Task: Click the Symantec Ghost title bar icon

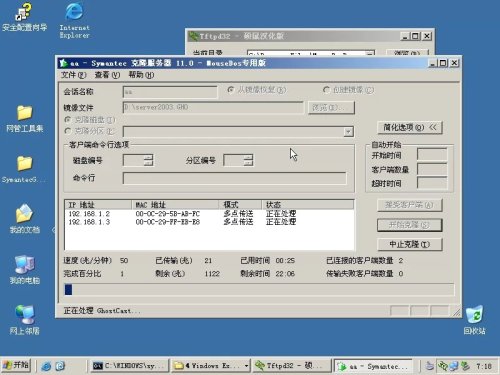Action: (x=63, y=63)
